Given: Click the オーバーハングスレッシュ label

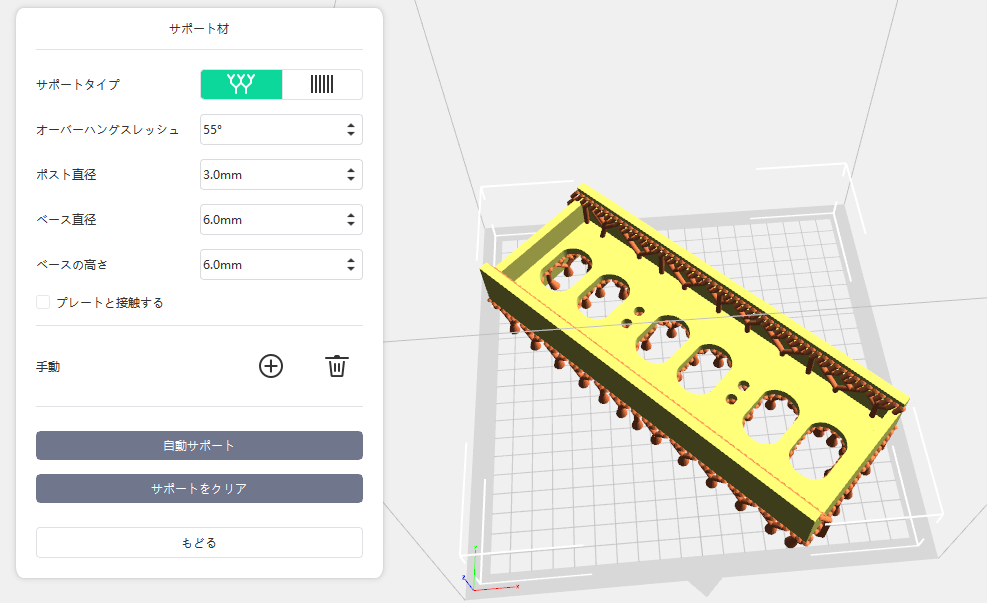Looking at the screenshot, I should click(x=107, y=130).
